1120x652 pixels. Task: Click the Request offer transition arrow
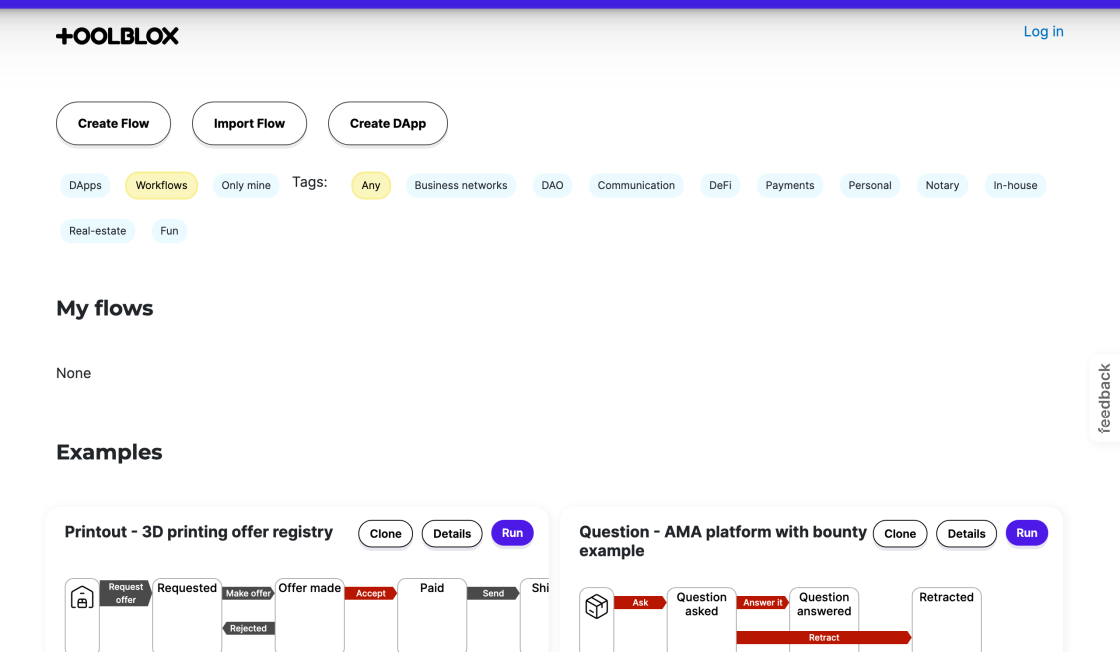125,593
